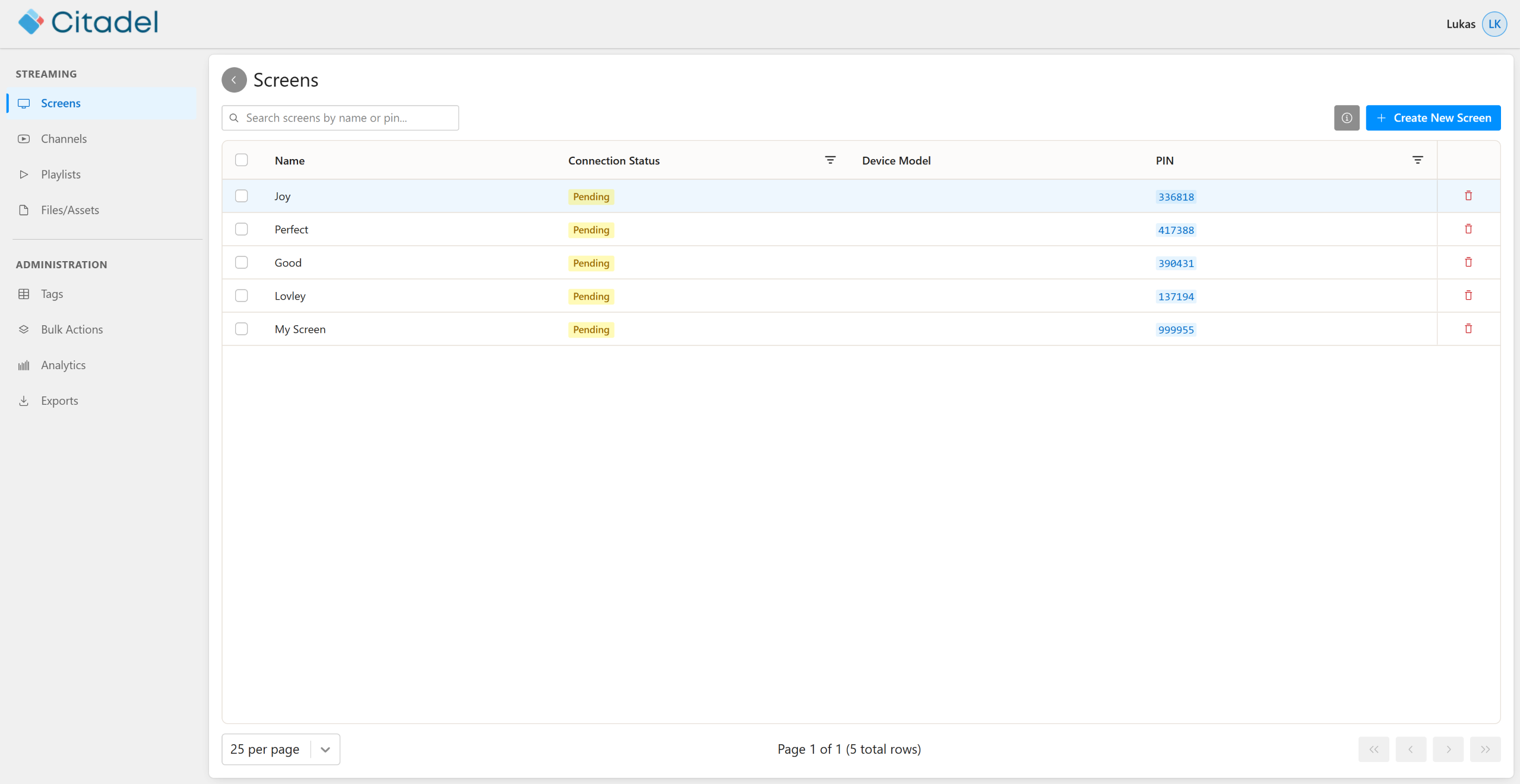Navigate to Analytics in Administration
The image size is (1520, 784).
(x=63, y=365)
